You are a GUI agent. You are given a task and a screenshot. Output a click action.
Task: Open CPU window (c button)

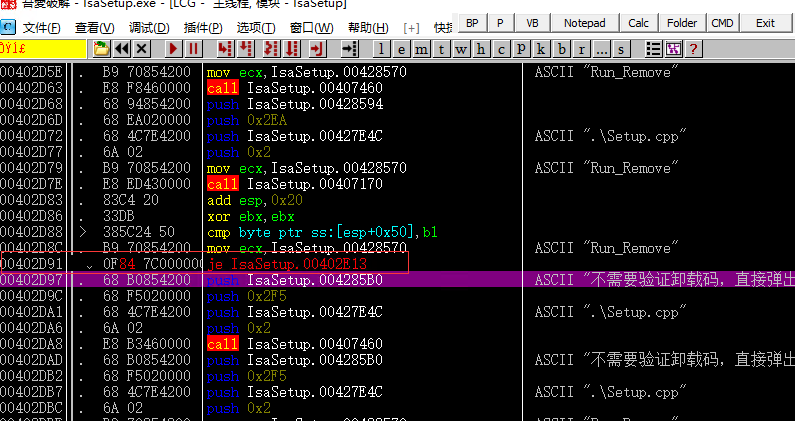click(501, 49)
